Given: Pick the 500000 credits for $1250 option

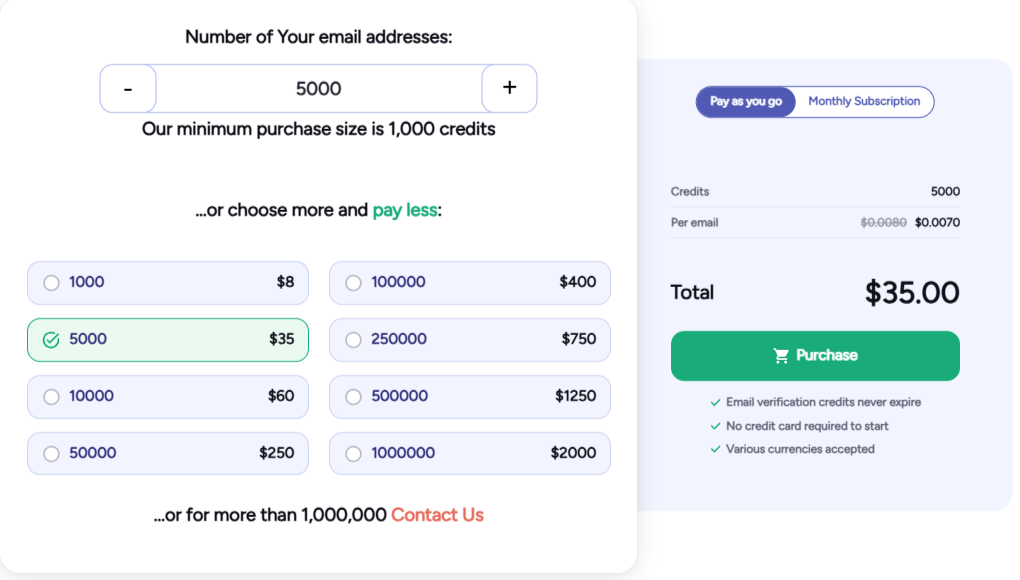Looking at the screenshot, I should (x=470, y=397).
